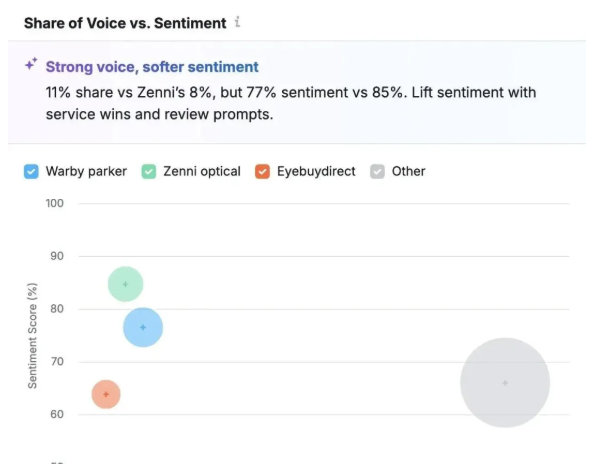Click the sparkle insight icon

pyautogui.click(x=31, y=65)
